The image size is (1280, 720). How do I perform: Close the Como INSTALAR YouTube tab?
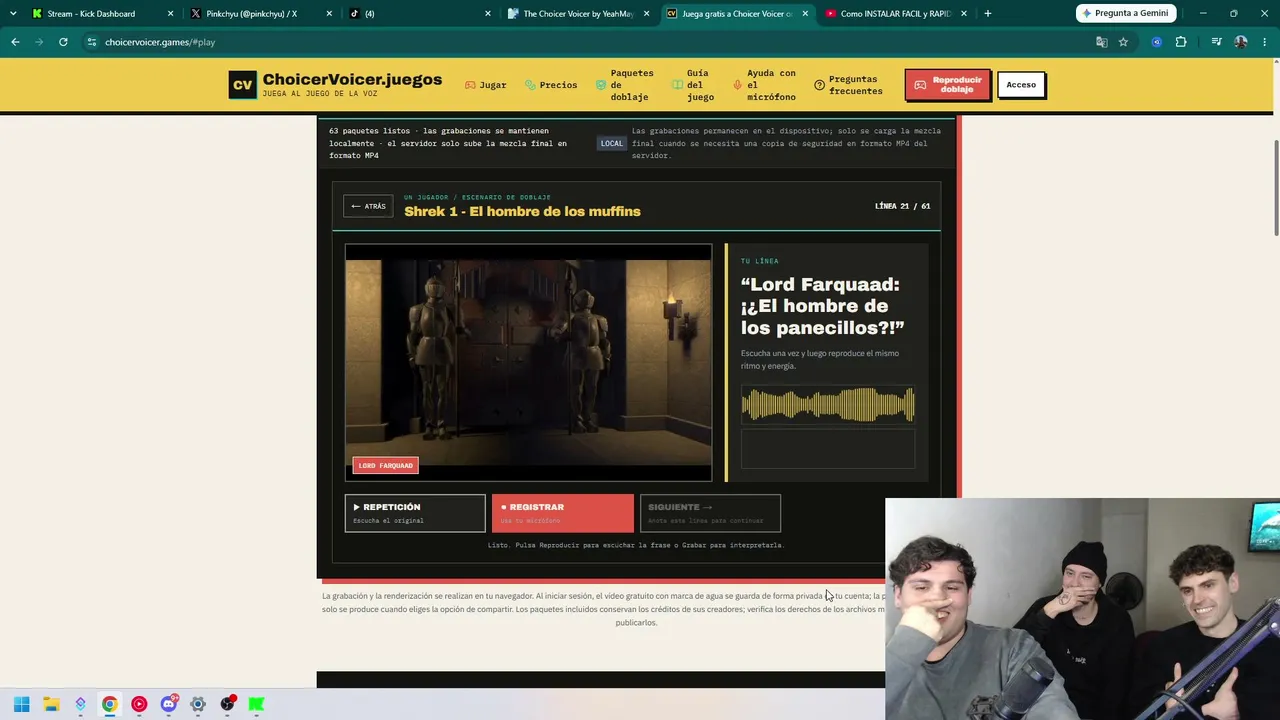point(964,14)
